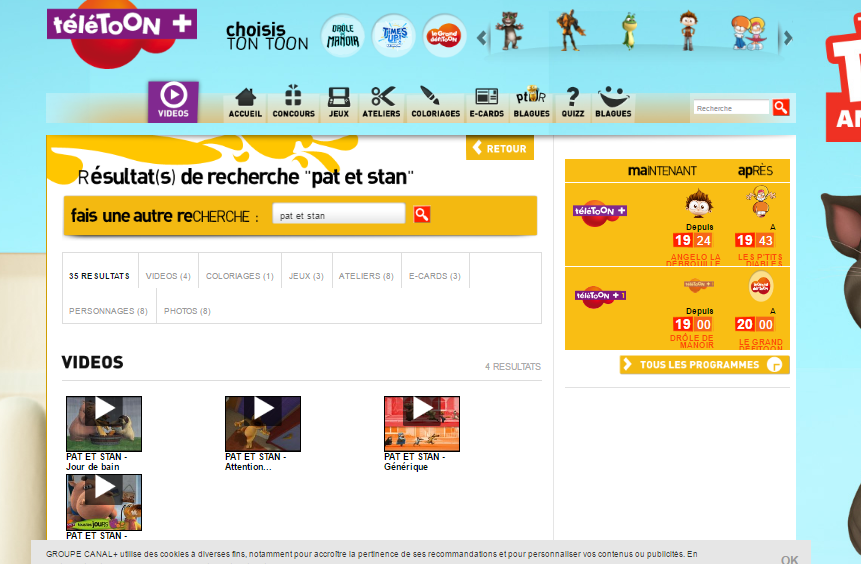861x564 pixels.
Task: Open Coloriages crayon icon
Action: (x=435, y=103)
